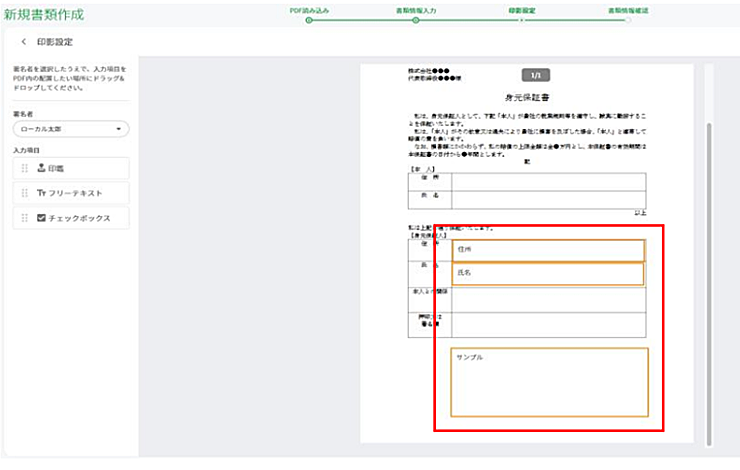Select the 印鑑 stamp input item
The height and width of the screenshot is (470, 740).
coord(71,168)
